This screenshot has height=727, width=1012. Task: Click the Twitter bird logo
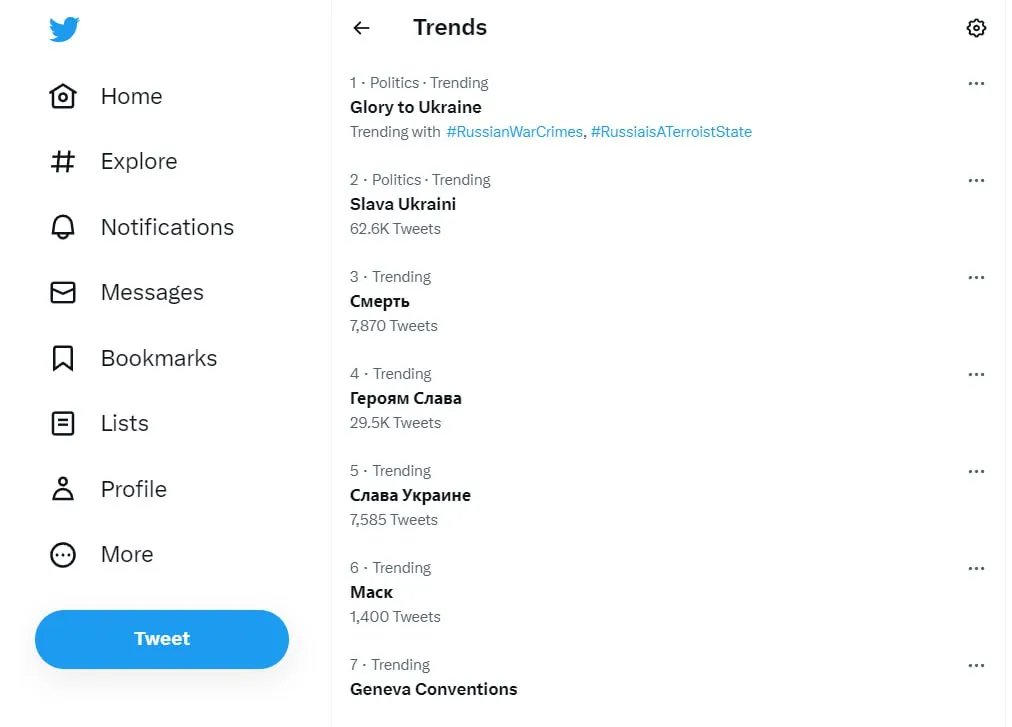[x=64, y=30]
